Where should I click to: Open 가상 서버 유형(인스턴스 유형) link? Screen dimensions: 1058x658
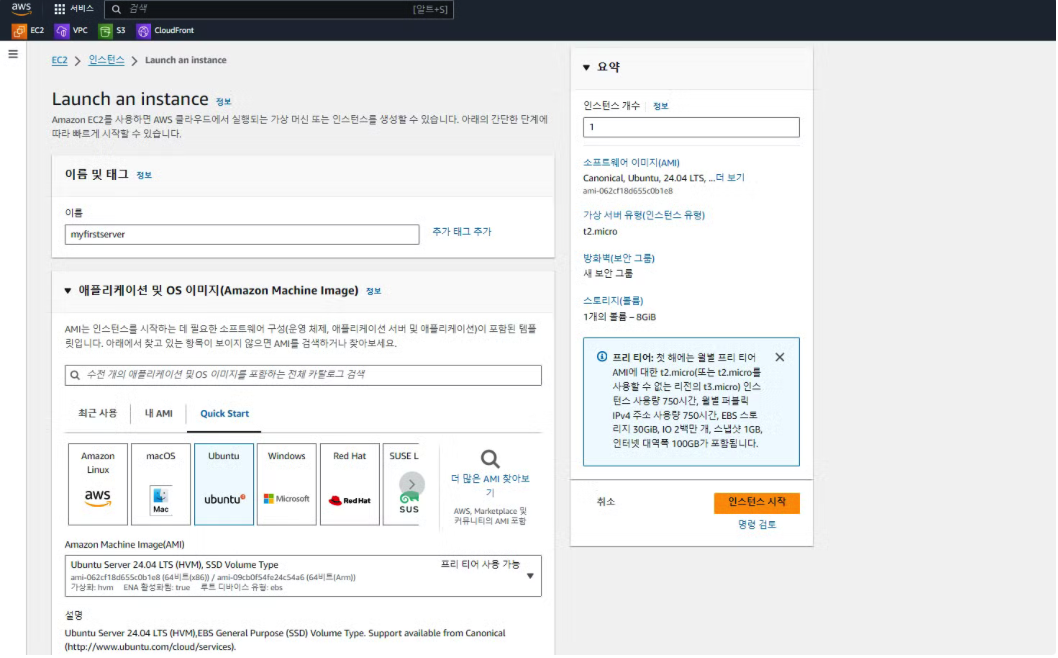point(644,215)
